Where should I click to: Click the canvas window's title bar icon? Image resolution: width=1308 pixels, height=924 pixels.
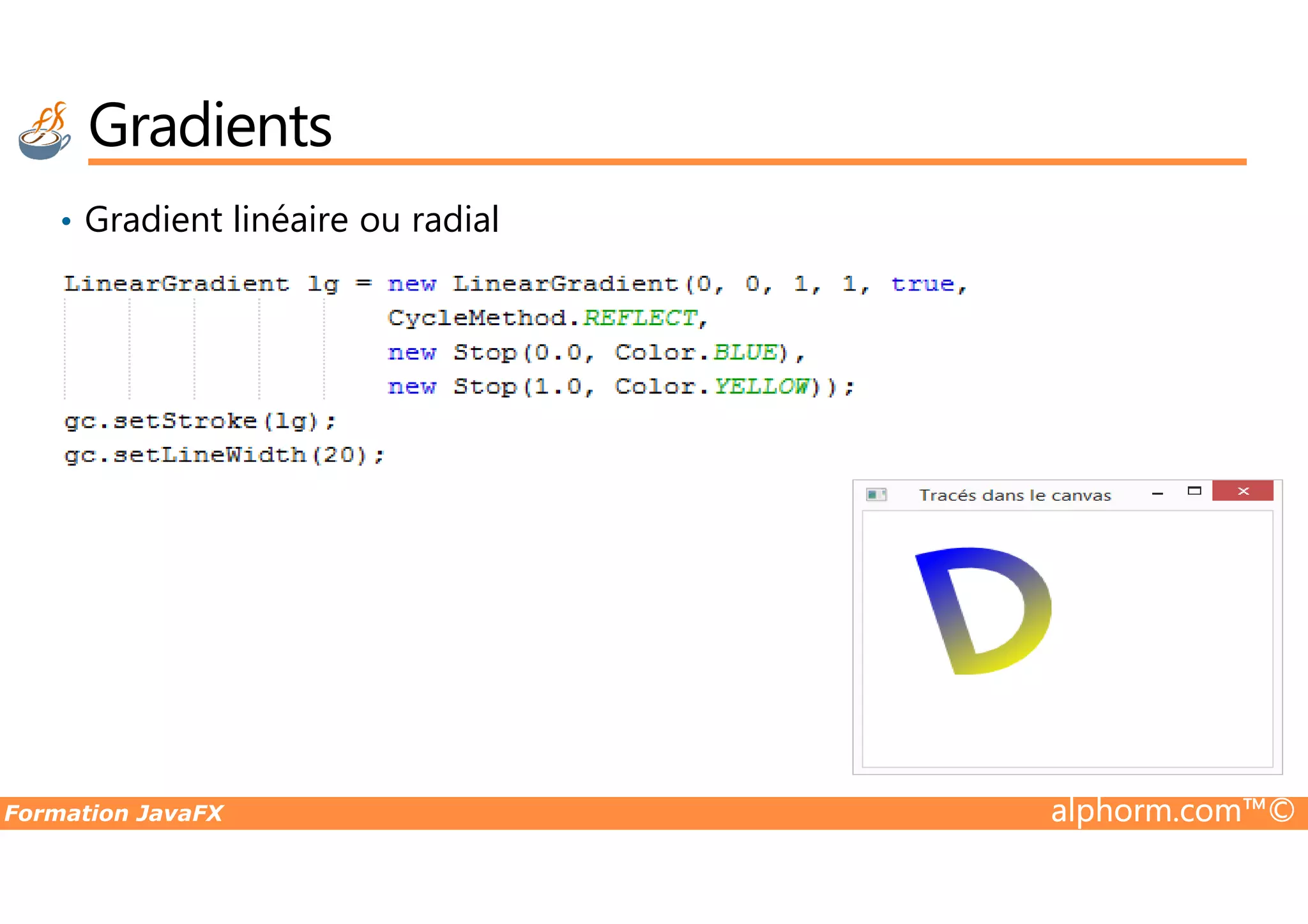[876, 495]
